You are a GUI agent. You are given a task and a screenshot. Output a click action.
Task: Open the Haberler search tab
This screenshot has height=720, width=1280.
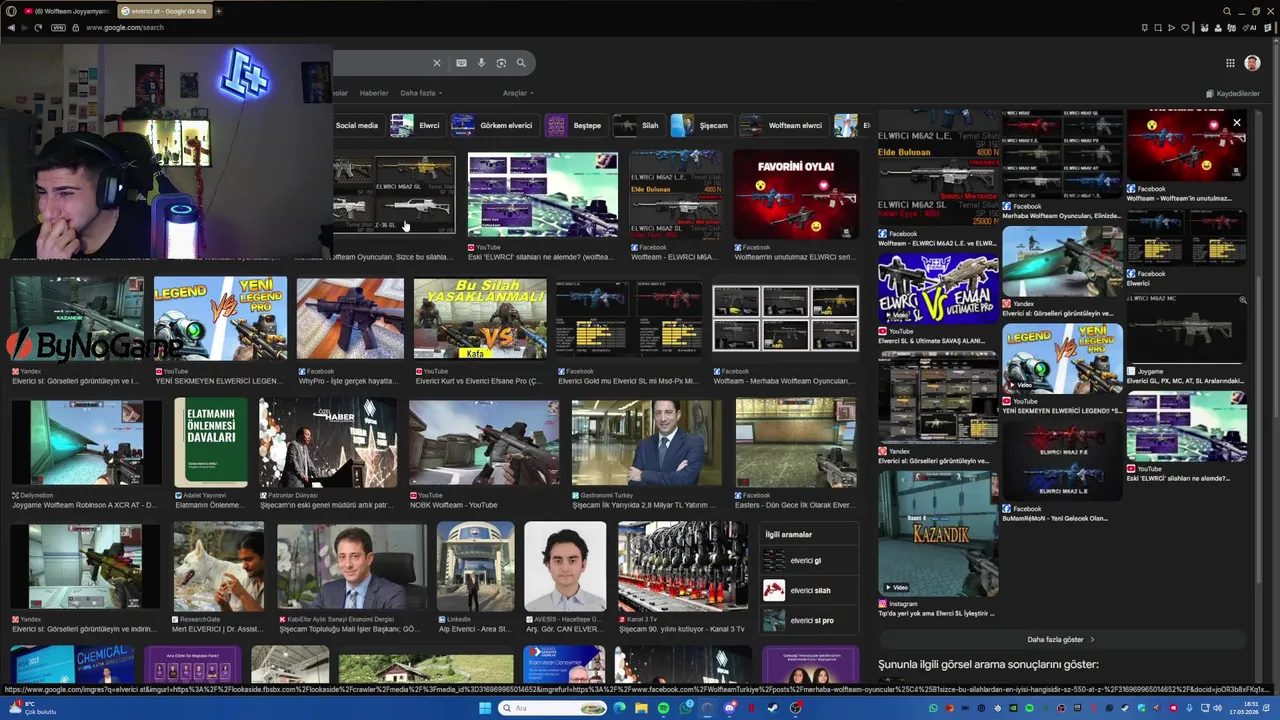coord(374,93)
